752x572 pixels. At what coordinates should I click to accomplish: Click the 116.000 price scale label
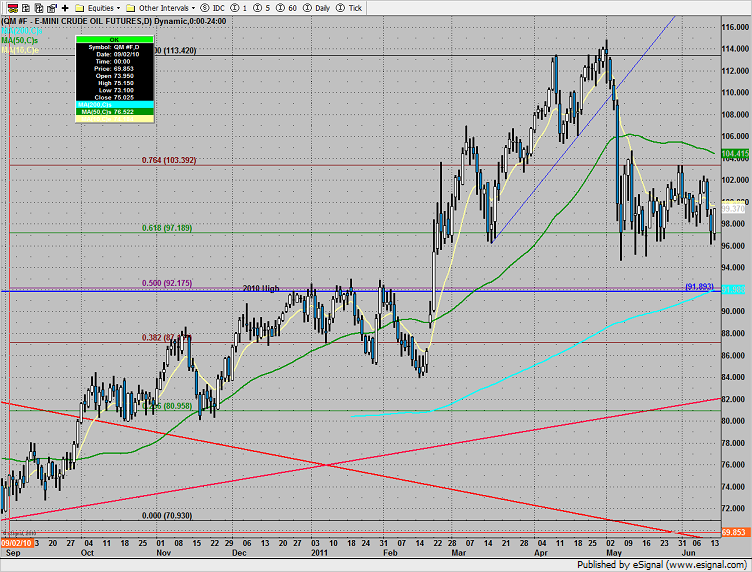click(735, 27)
